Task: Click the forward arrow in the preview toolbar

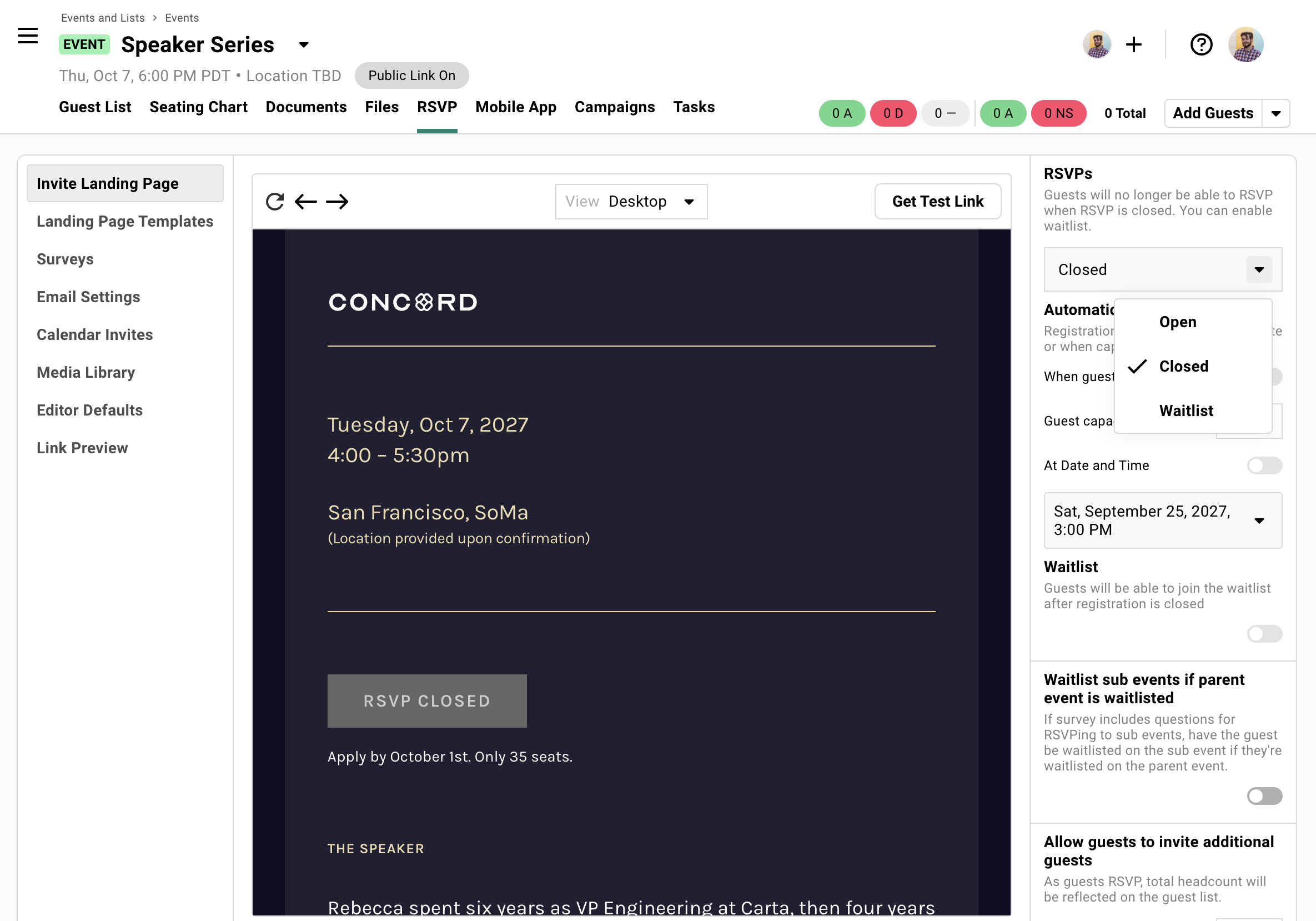Action: point(338,201)
